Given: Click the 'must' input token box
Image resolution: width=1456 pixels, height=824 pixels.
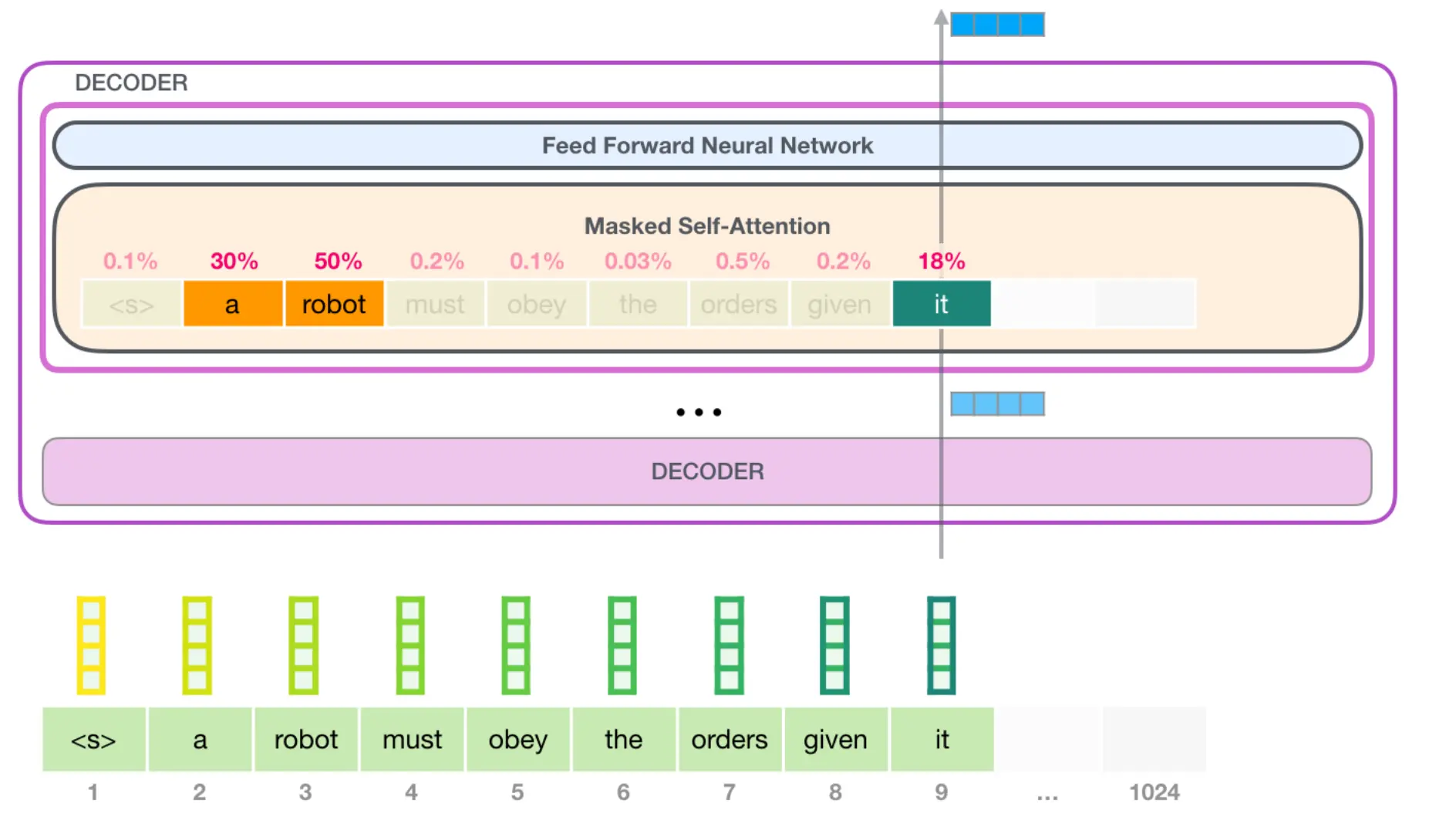Looking at the screenshot, I should tap(412, 739).
